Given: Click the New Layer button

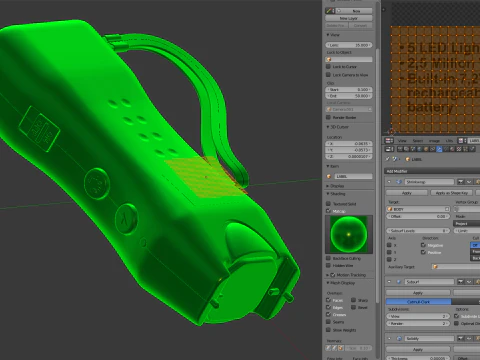Looking at the screenshot, I should point(349,18).
